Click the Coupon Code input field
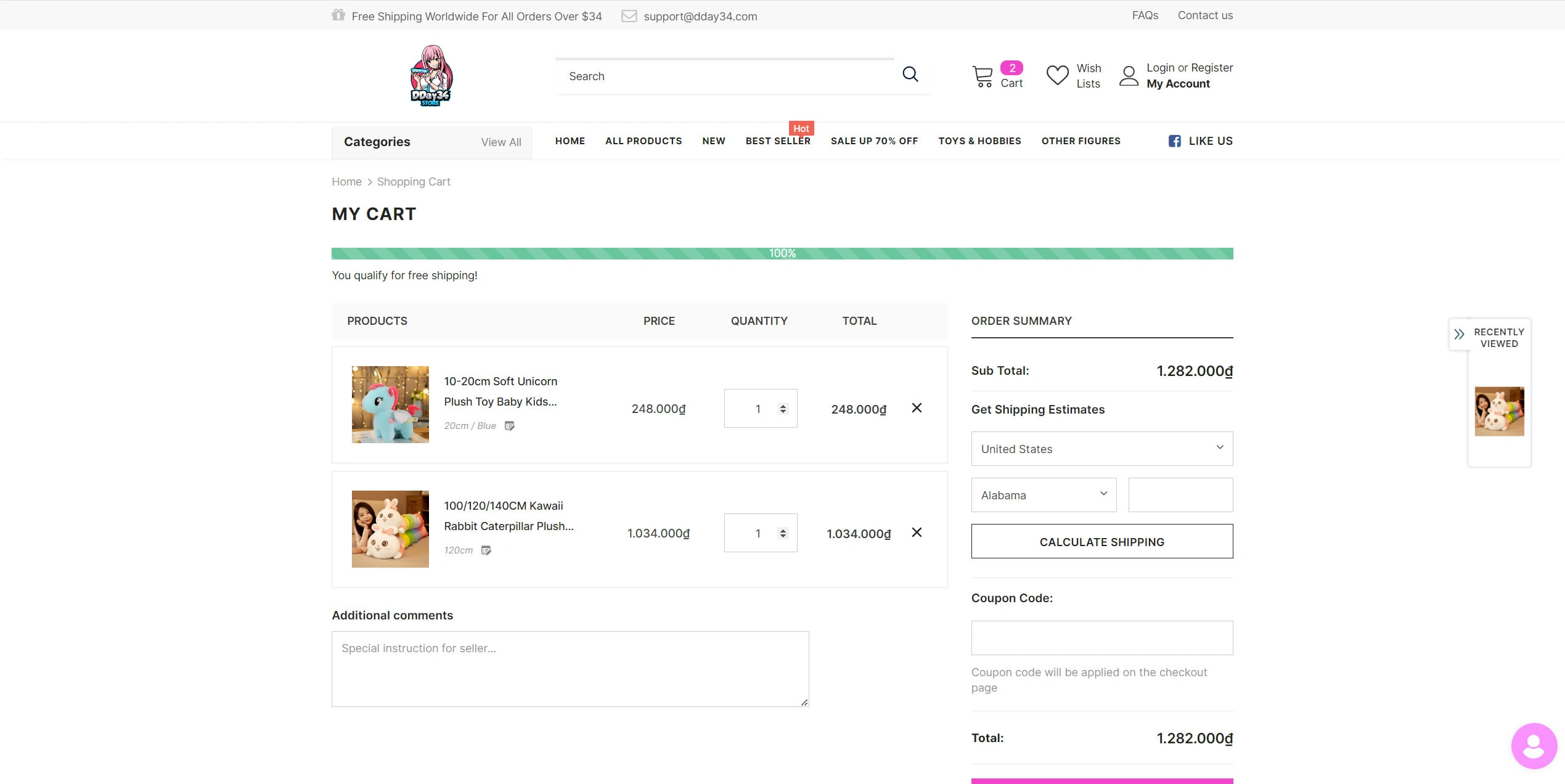 point(1101,638)
